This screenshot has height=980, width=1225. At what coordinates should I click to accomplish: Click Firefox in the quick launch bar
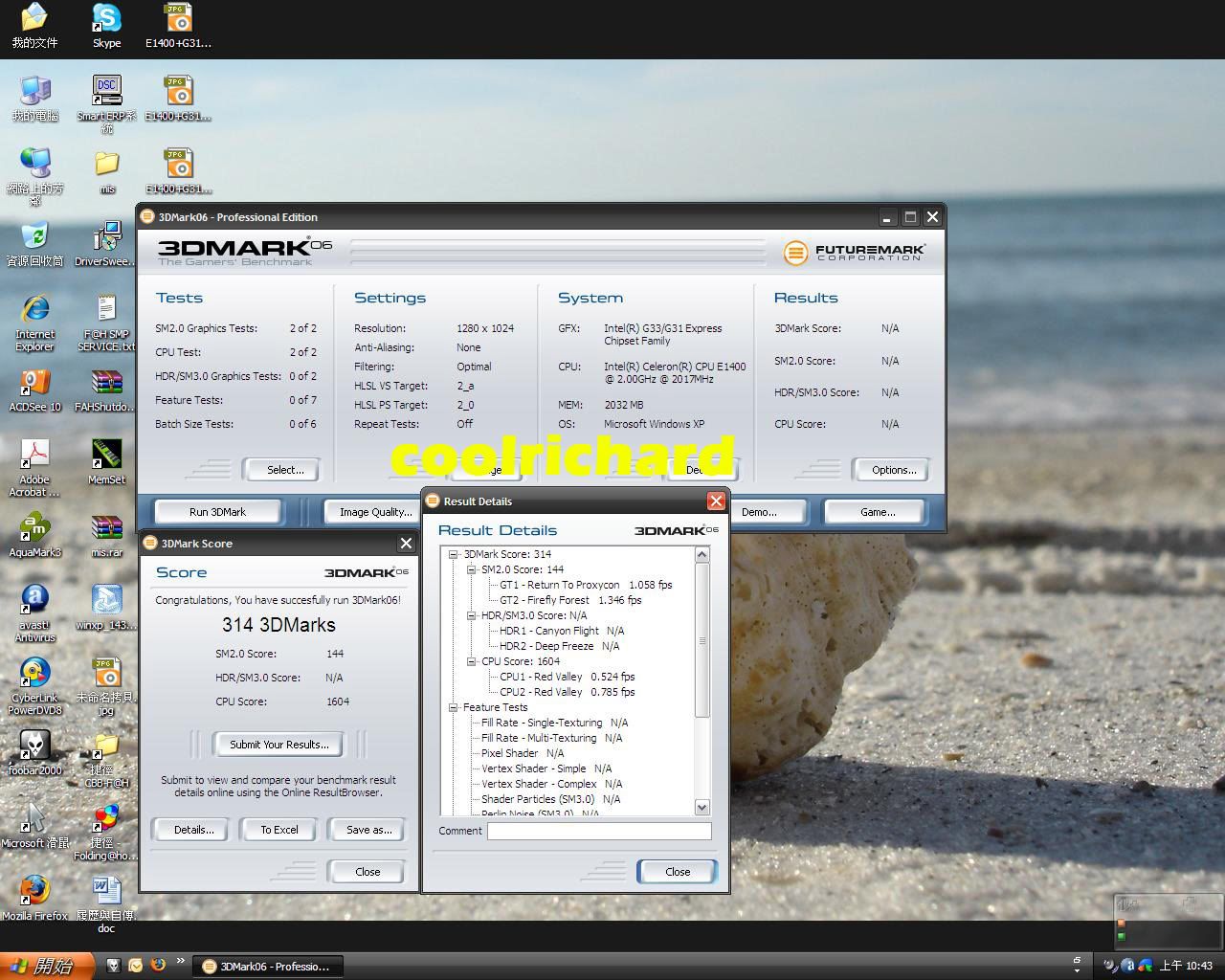pyautogui.click(x=158, y=966)
